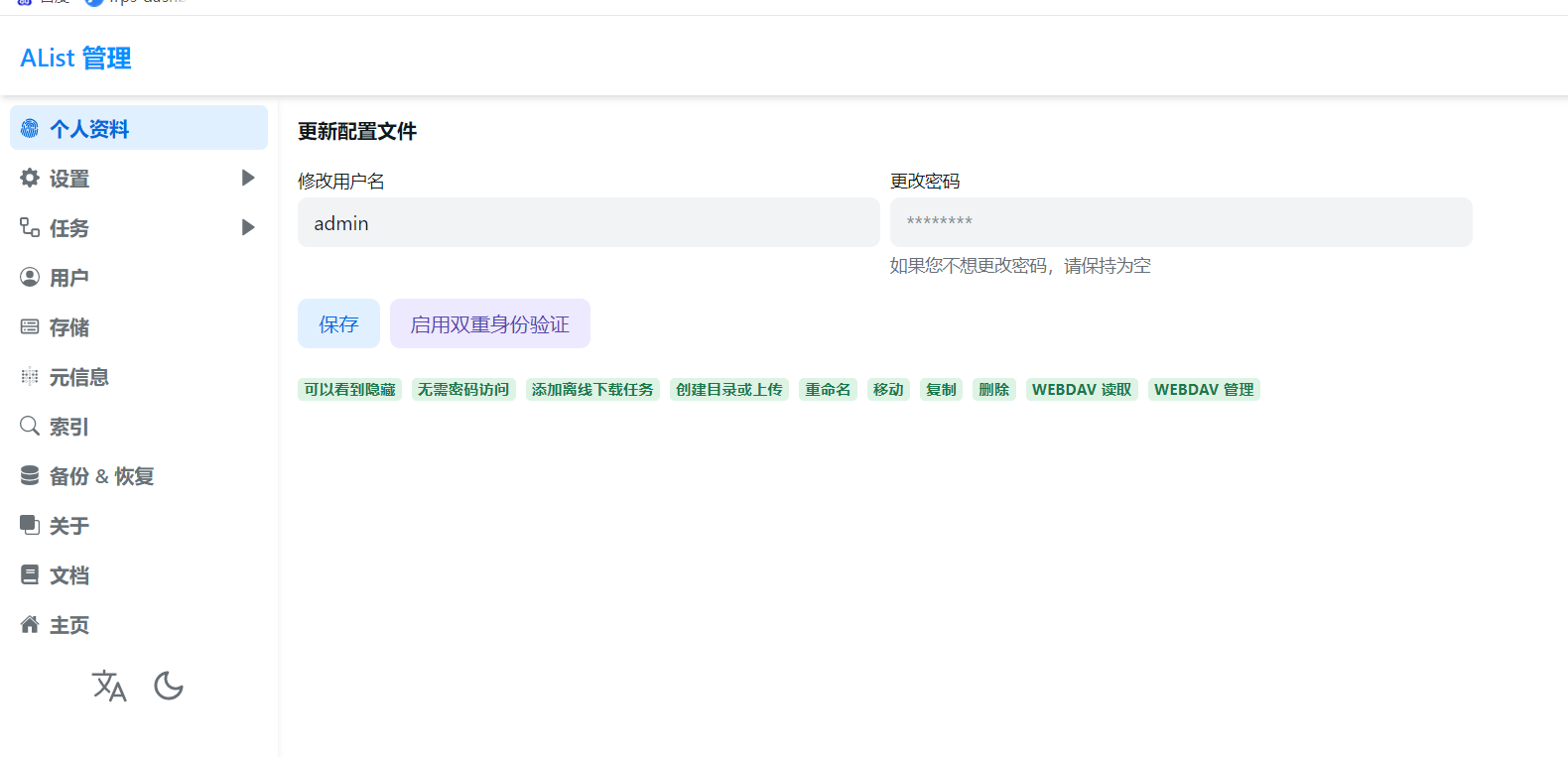Click the 保存 button

click(338, 323)
